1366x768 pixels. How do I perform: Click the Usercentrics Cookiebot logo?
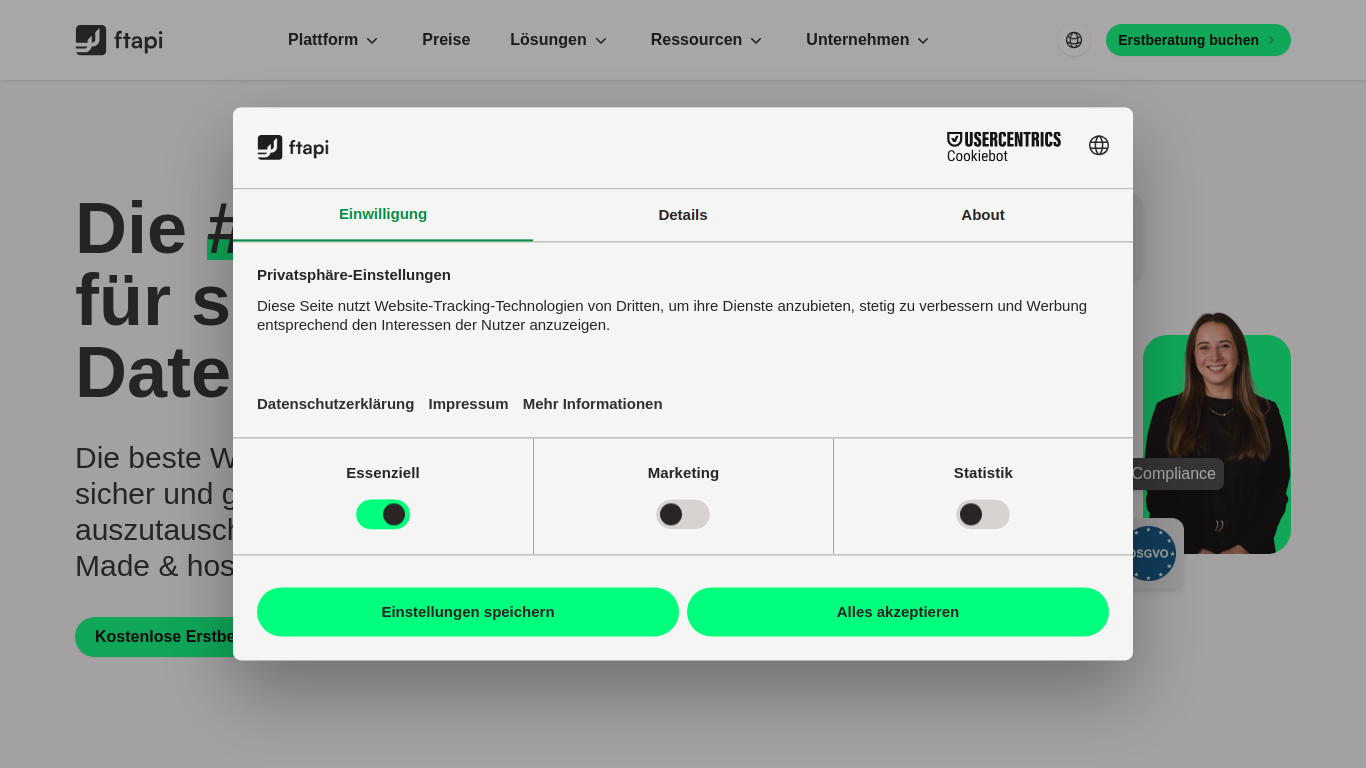(x=1004, y=147)
